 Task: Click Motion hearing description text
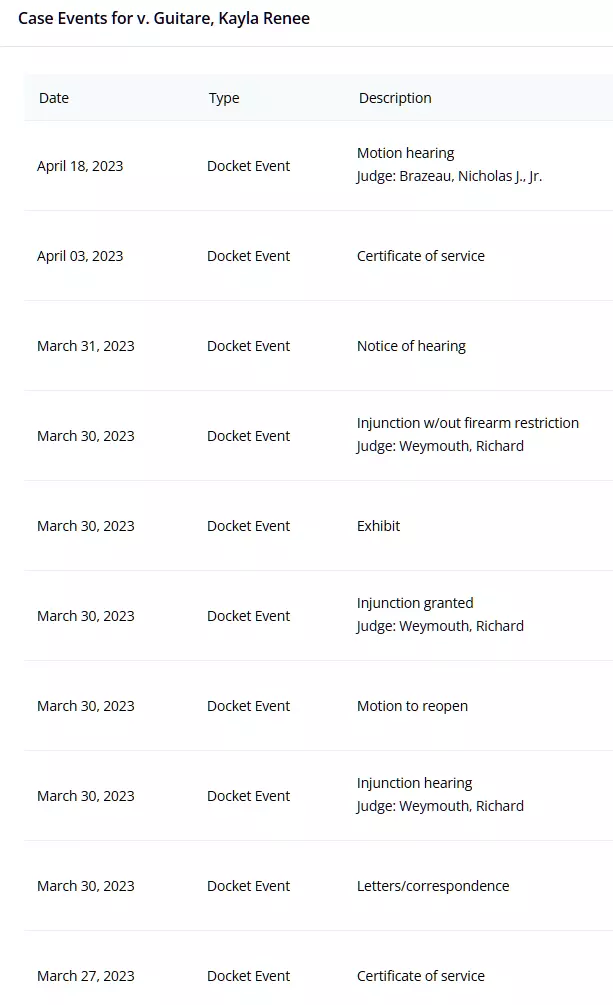click(405, 153)
